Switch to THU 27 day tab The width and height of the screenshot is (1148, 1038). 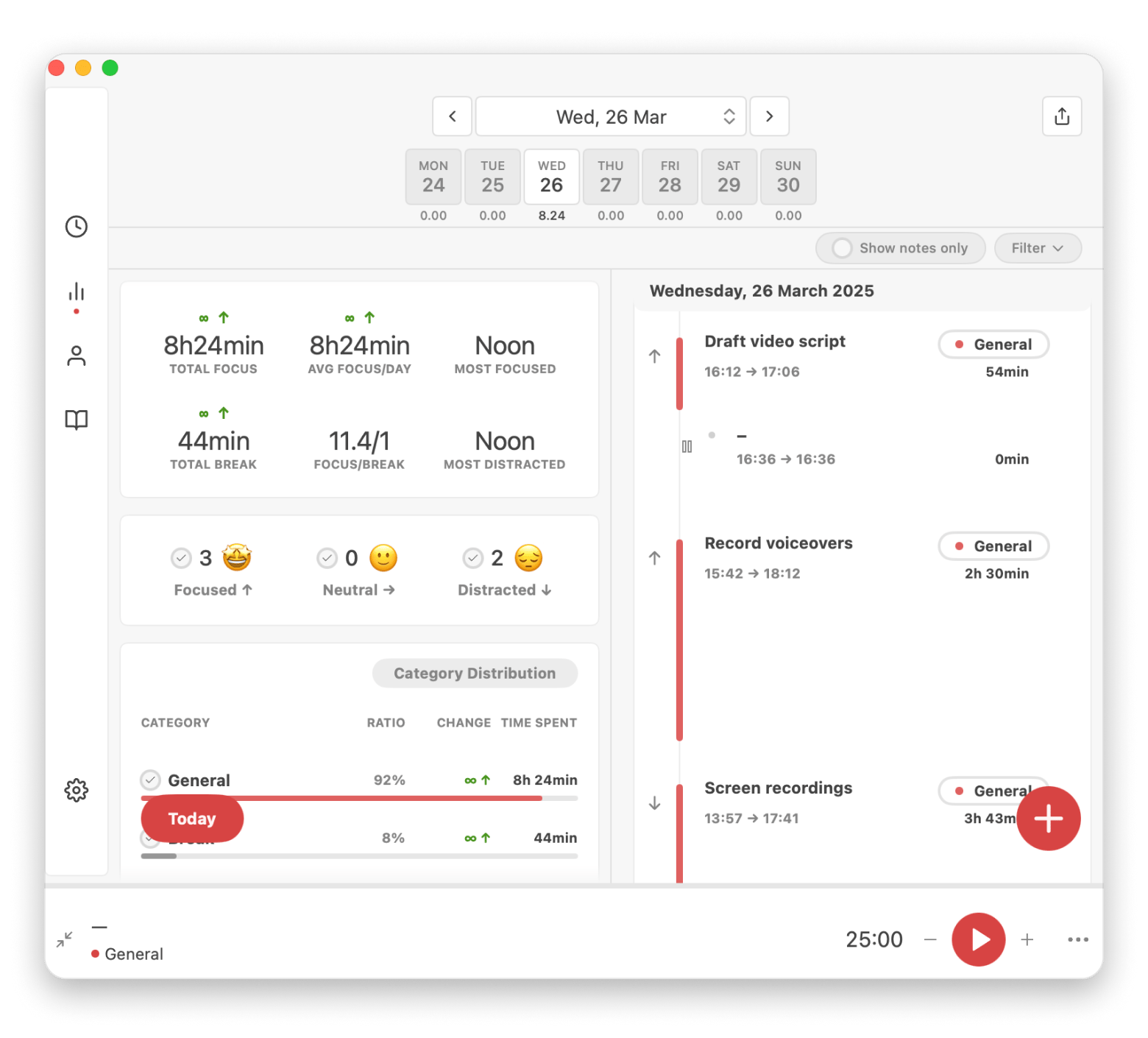(x=610, y=177)
